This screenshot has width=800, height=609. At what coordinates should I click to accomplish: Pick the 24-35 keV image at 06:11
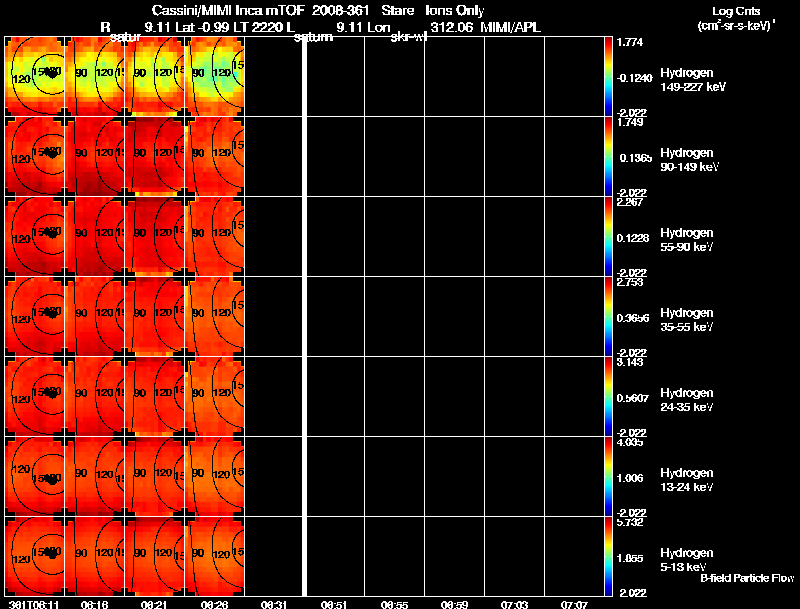pyautogui.click(x=35, y=396)
